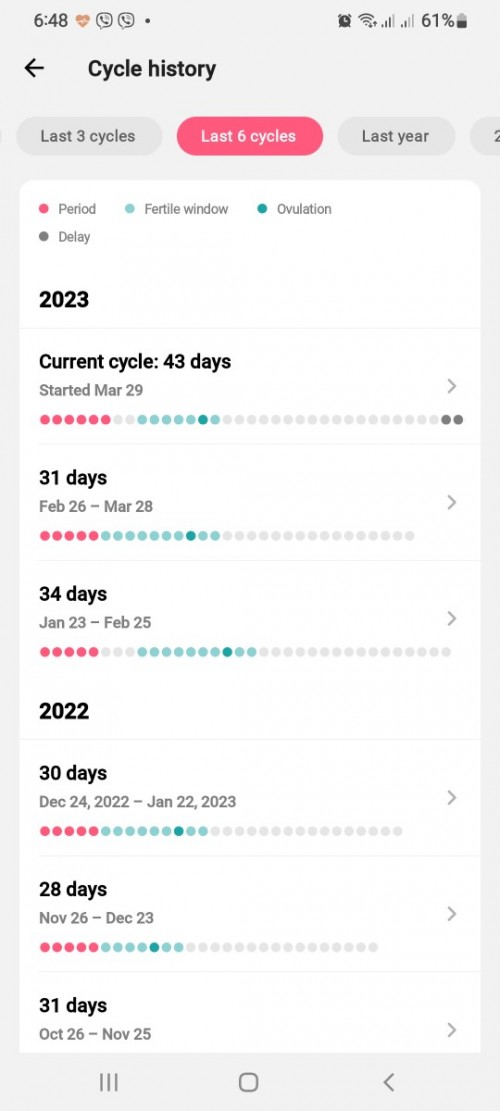
Task: Open the 28 days cycle entry
Action: pos(249,914)
